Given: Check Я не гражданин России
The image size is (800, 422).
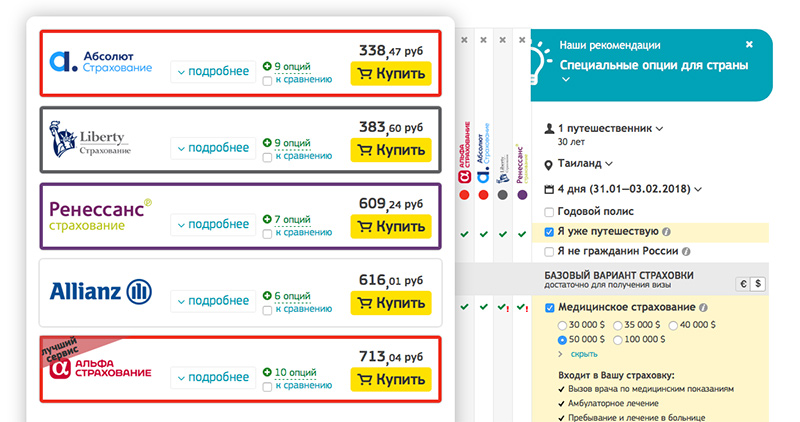Looking at the screenshot, I should pos(549,252).
